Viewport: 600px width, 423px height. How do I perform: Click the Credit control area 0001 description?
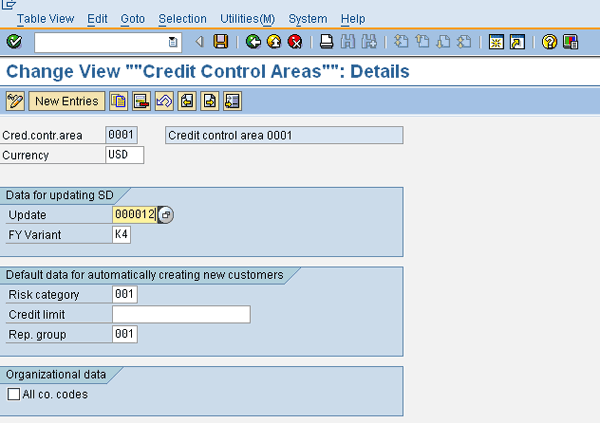[284, 135]
